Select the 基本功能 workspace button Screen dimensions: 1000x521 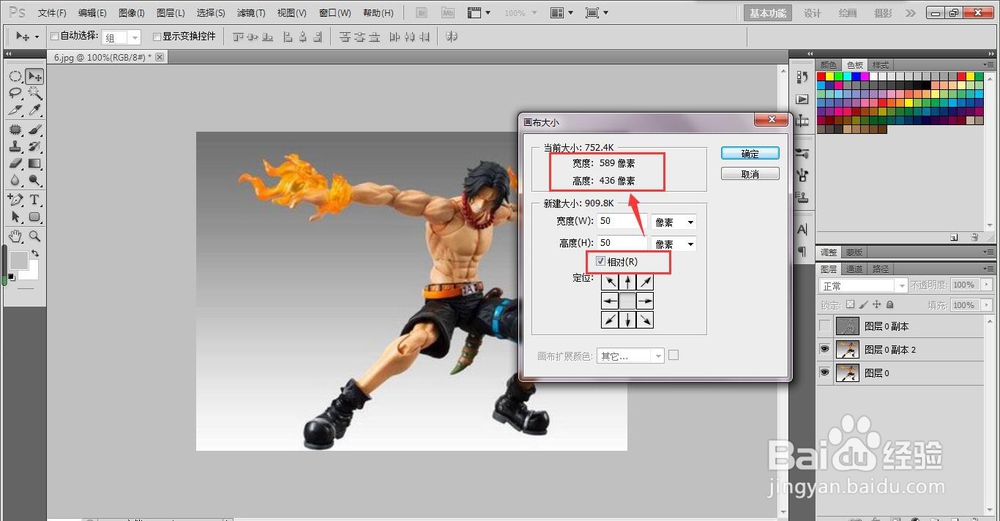(767, 13)
